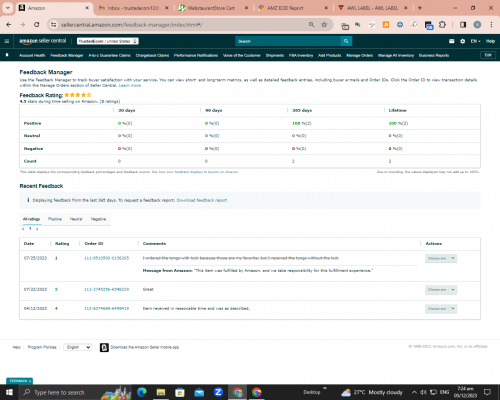Open the EN language dropdown in header
This screenshot has width=500, height=400.
[x=475, y=41]
